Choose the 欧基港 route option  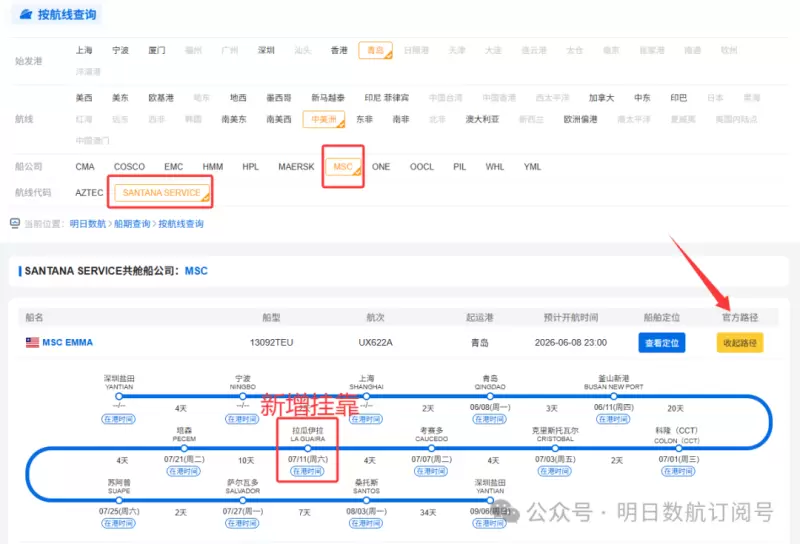coord(161,97)
